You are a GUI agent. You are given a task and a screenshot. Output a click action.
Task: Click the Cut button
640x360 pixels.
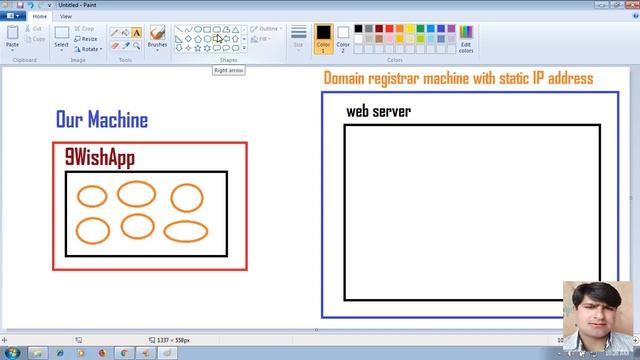pos(33,29)
